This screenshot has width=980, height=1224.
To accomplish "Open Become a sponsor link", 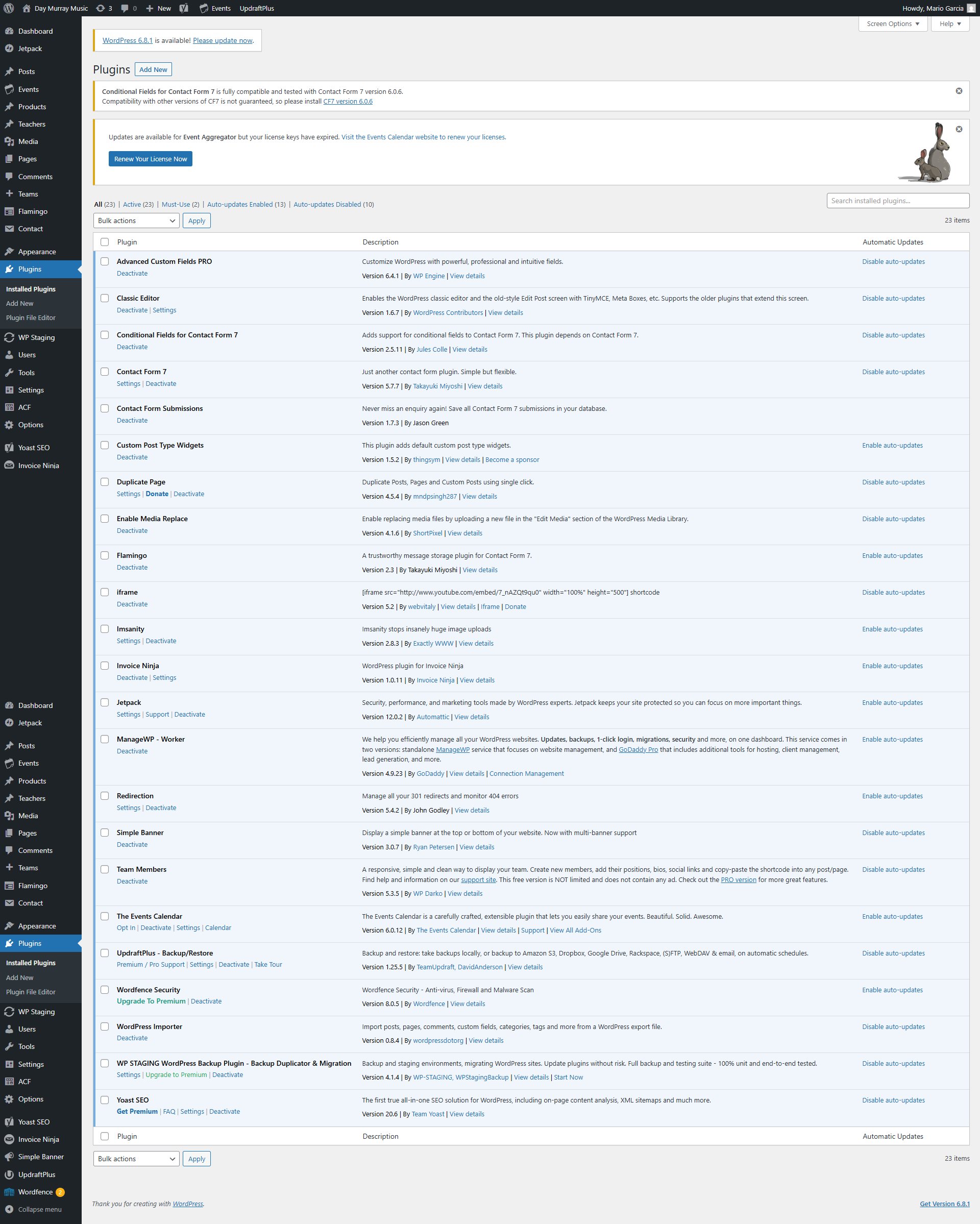I will coord(512,460).
